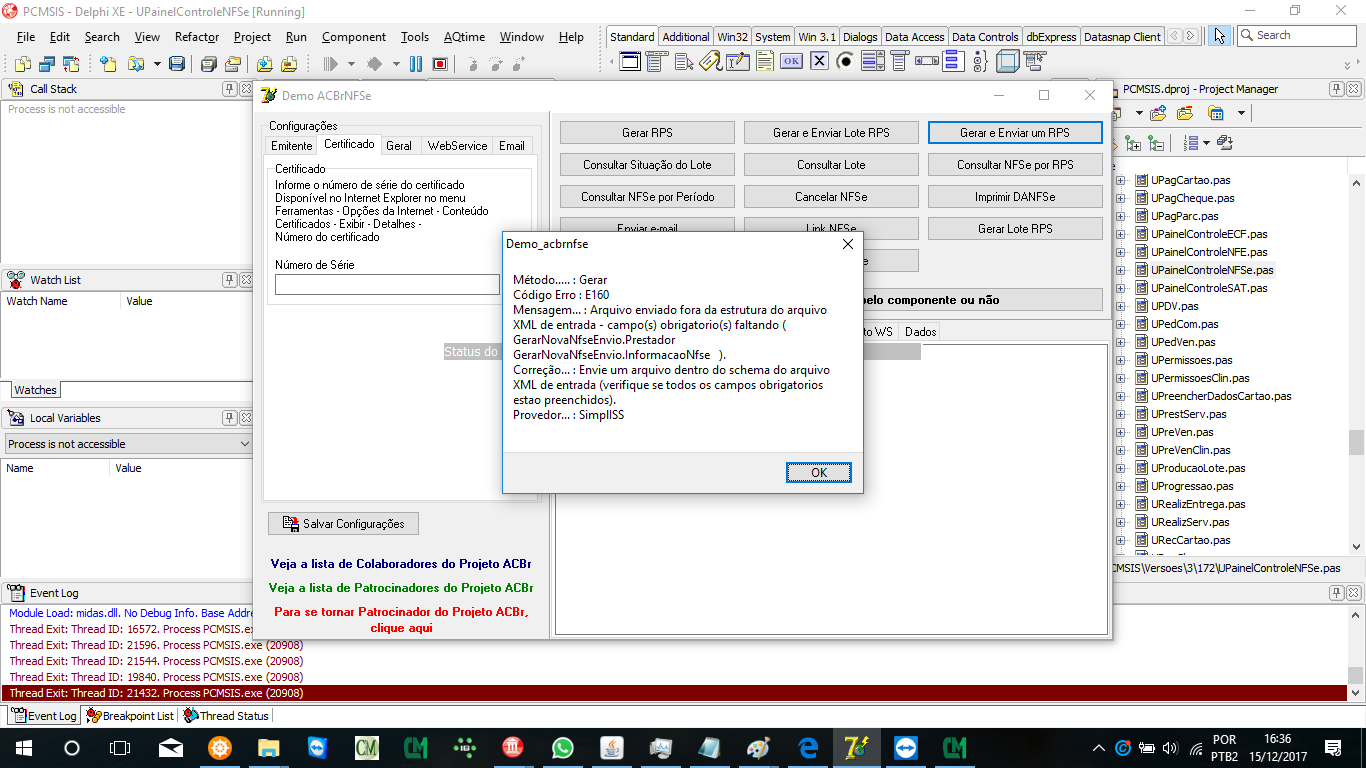This screenshot has width=1366, height=768.
Task: Click the arrow pointer selection tool
Action: tap(1219, 36)
